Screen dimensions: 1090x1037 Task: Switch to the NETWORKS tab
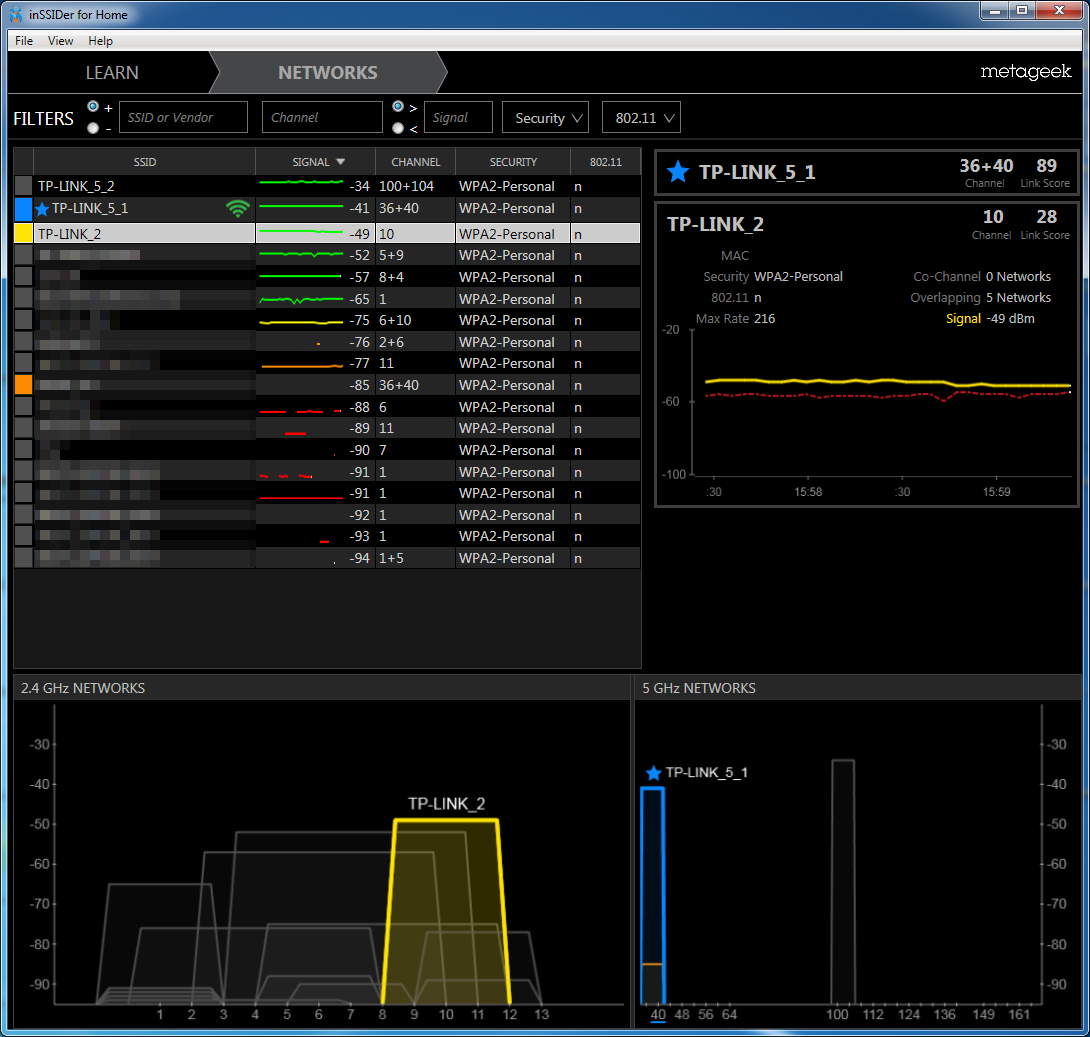tap(327, 73)
